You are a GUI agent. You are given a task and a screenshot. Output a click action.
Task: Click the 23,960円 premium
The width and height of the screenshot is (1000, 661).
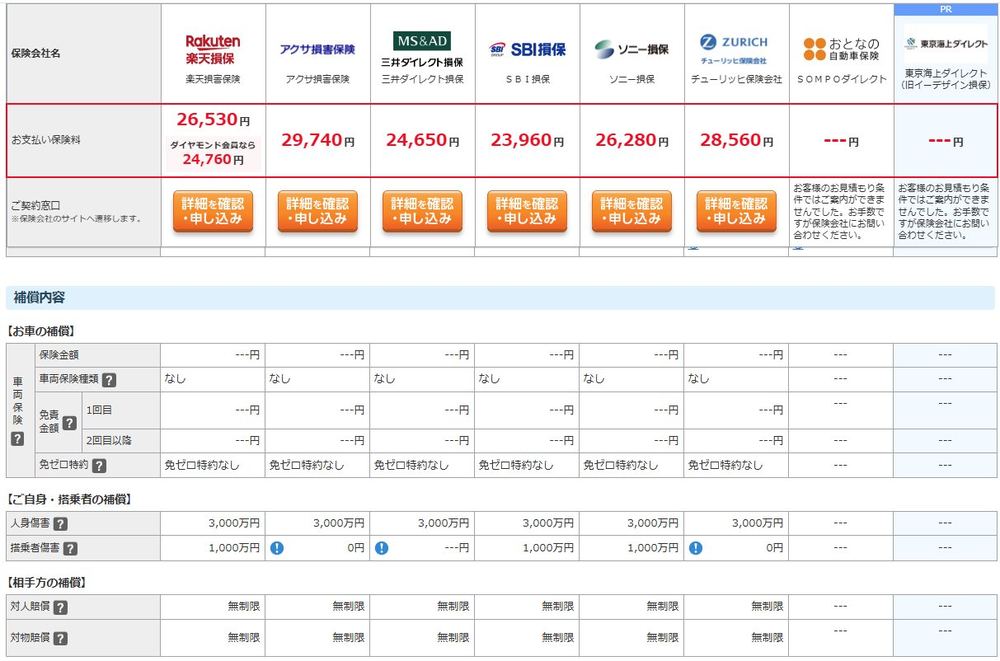click(x=527, y=140)
